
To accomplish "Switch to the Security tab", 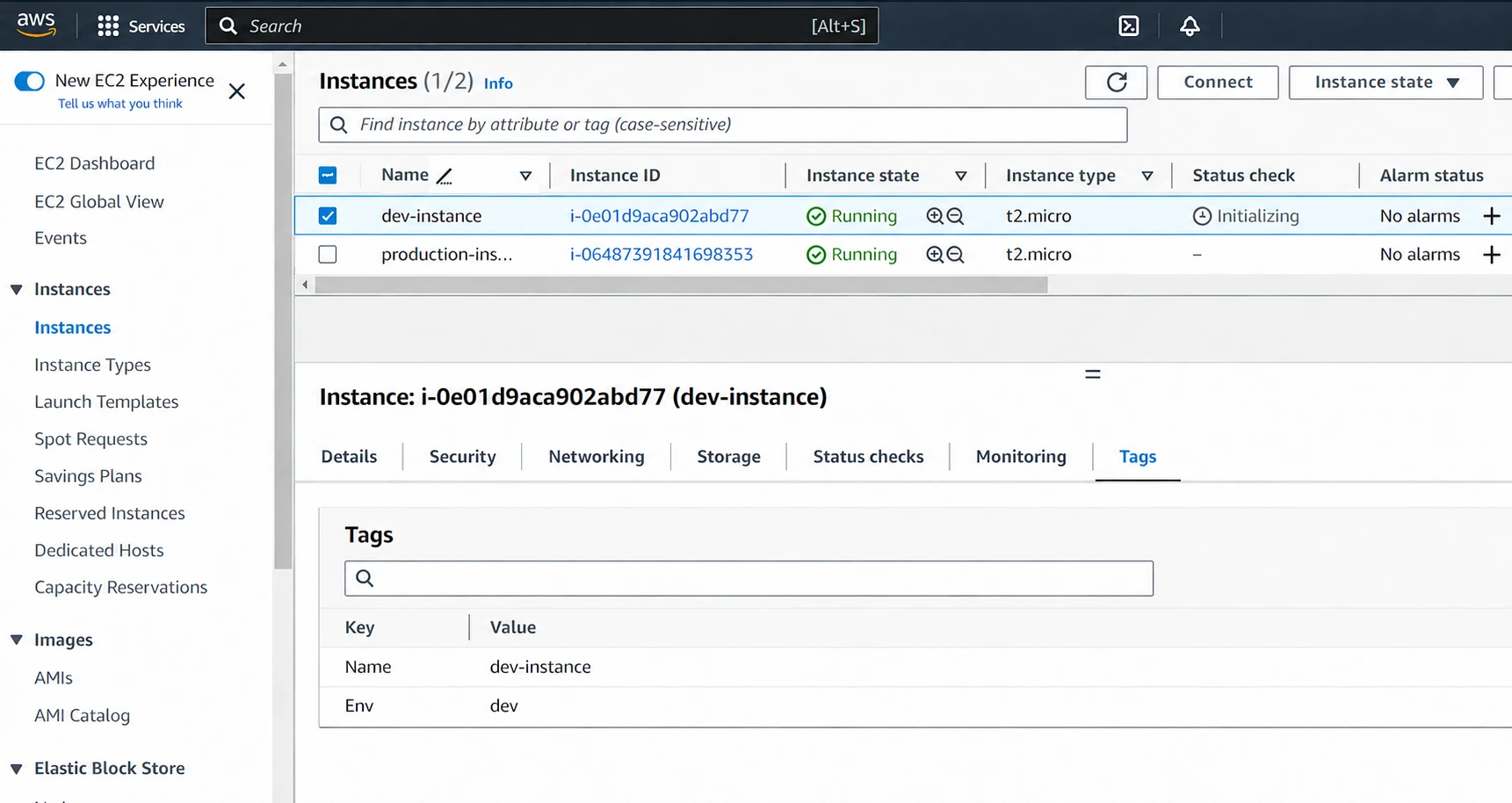I will coord(462,457).
